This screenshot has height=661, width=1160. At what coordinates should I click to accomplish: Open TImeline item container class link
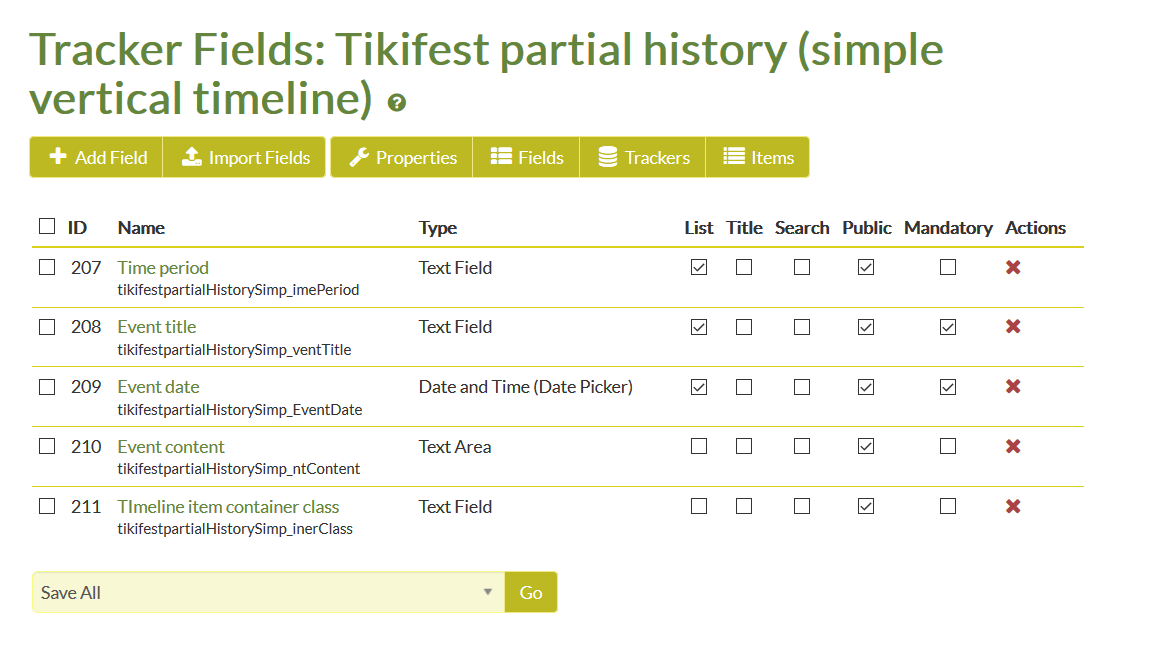228,506
